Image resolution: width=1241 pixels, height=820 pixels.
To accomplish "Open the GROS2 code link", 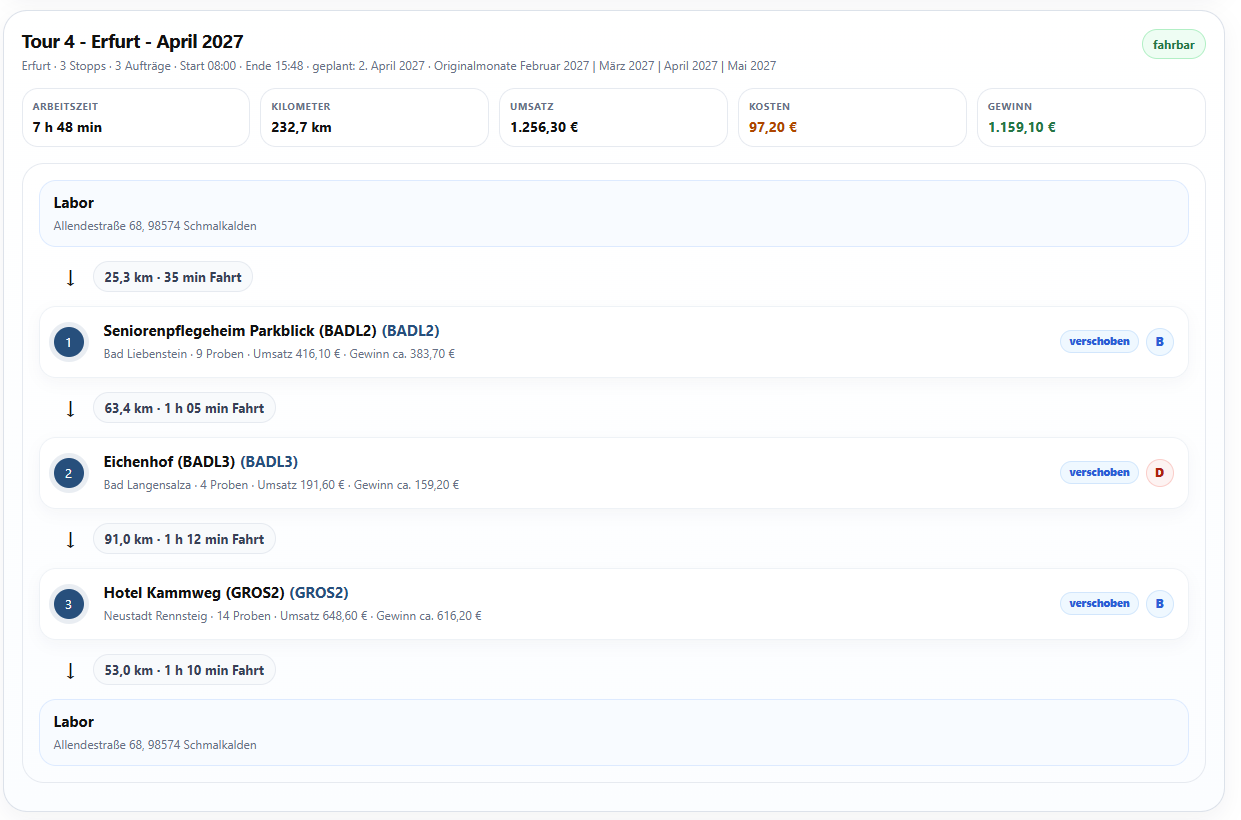I will click(319, 593).
